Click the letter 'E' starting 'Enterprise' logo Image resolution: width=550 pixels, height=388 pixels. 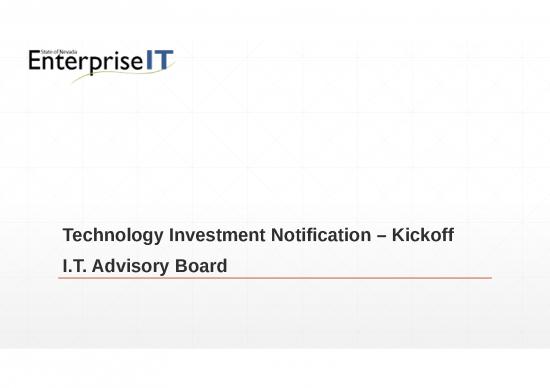[x=35, y=61]
